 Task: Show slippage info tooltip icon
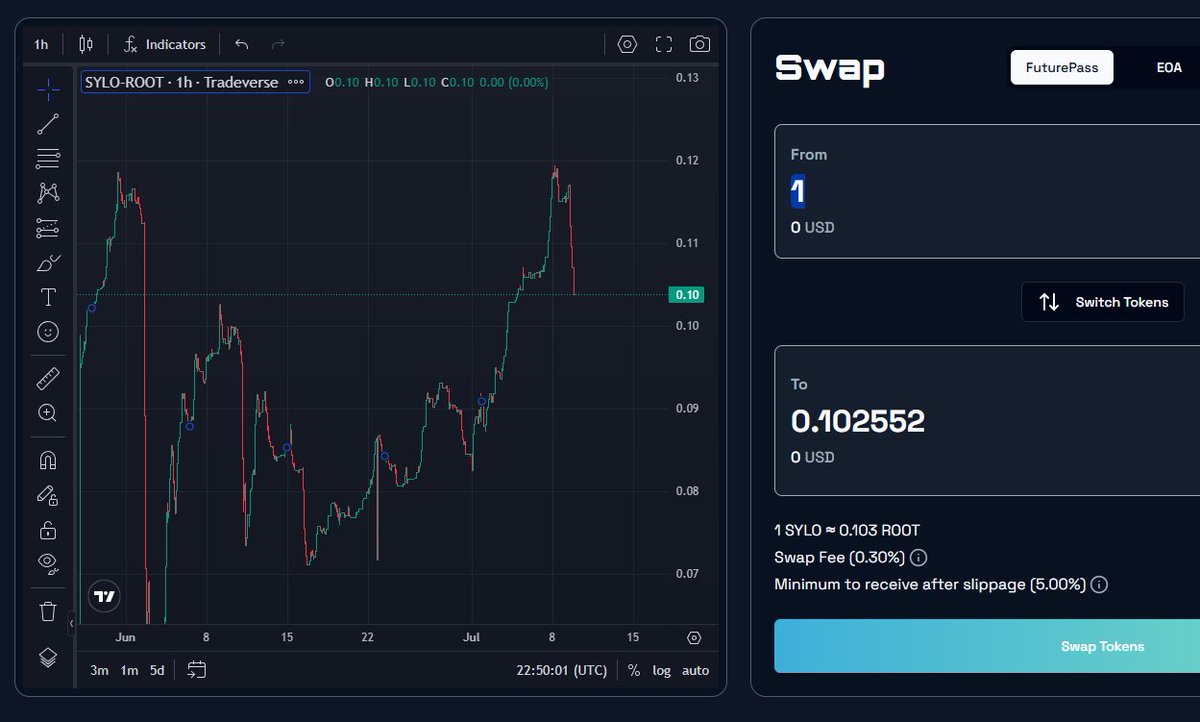(1099, 585)
